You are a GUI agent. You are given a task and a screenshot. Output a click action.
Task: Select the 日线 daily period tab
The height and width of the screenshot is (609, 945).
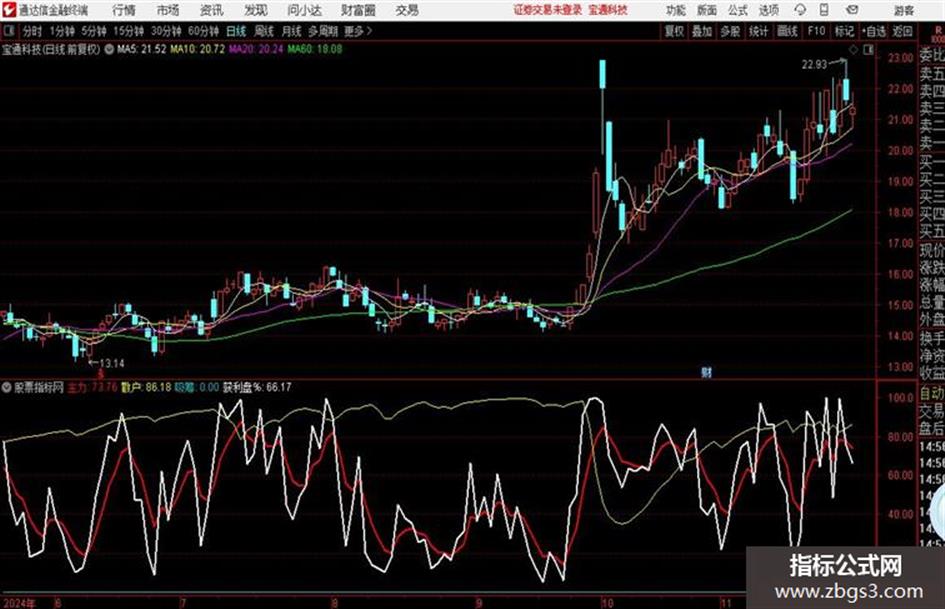[236, 31]
